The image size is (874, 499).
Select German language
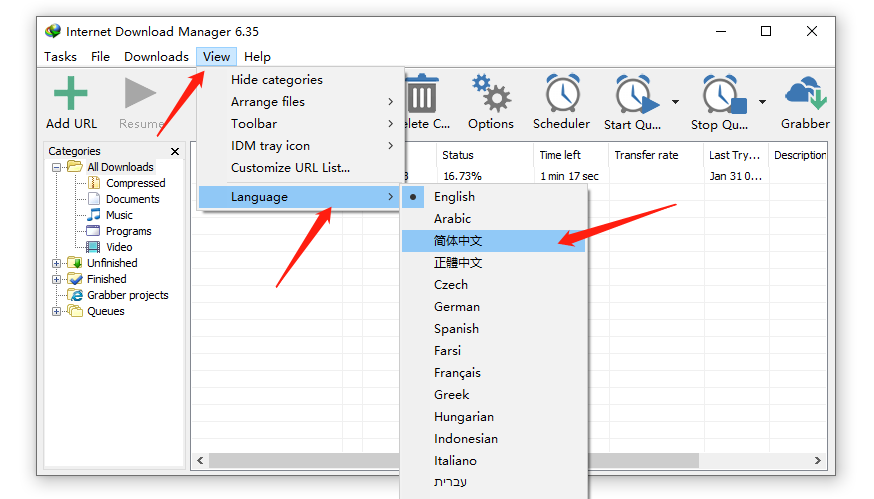494,307
